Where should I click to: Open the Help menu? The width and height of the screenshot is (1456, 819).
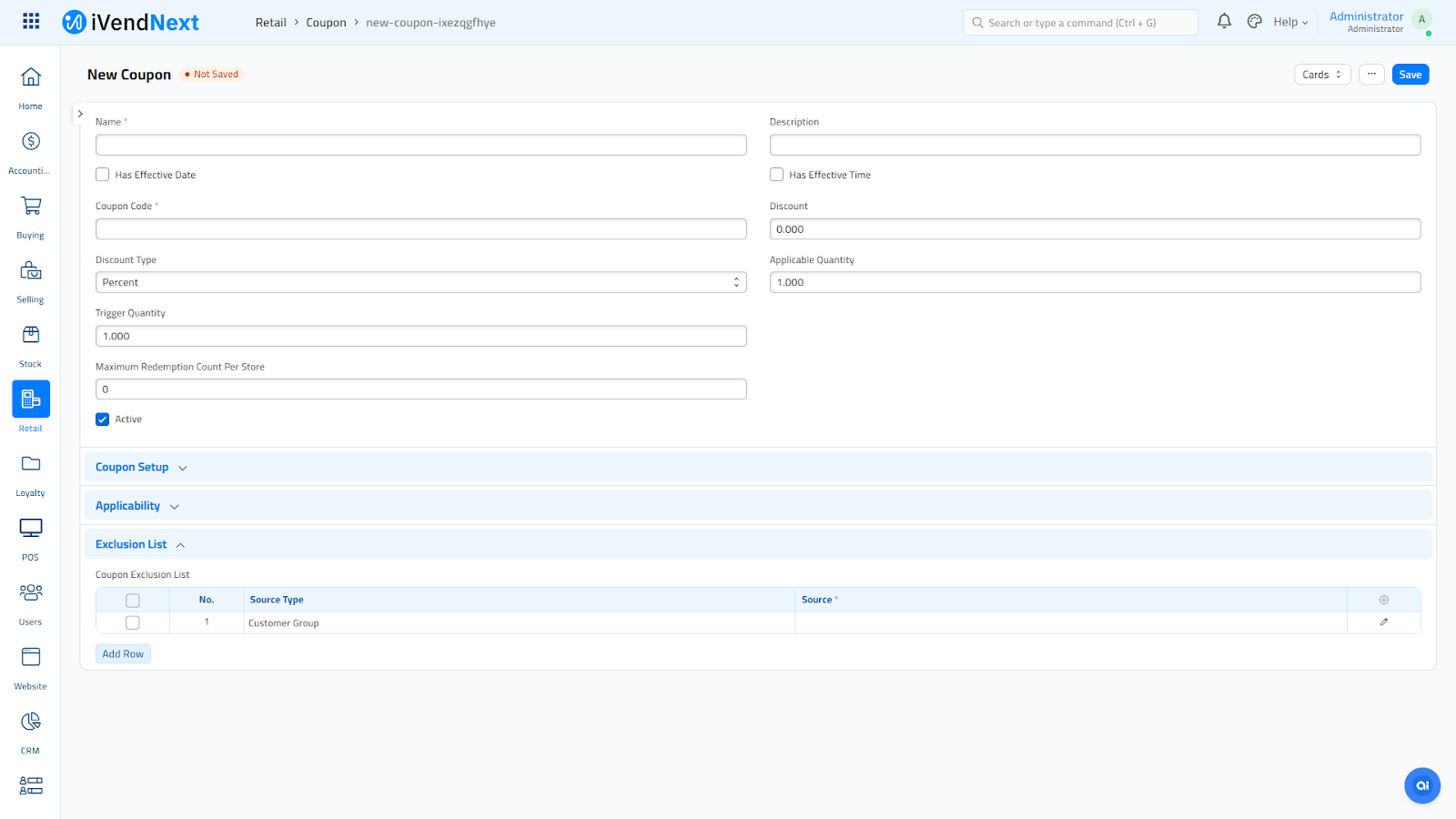tap(1289, 22)
